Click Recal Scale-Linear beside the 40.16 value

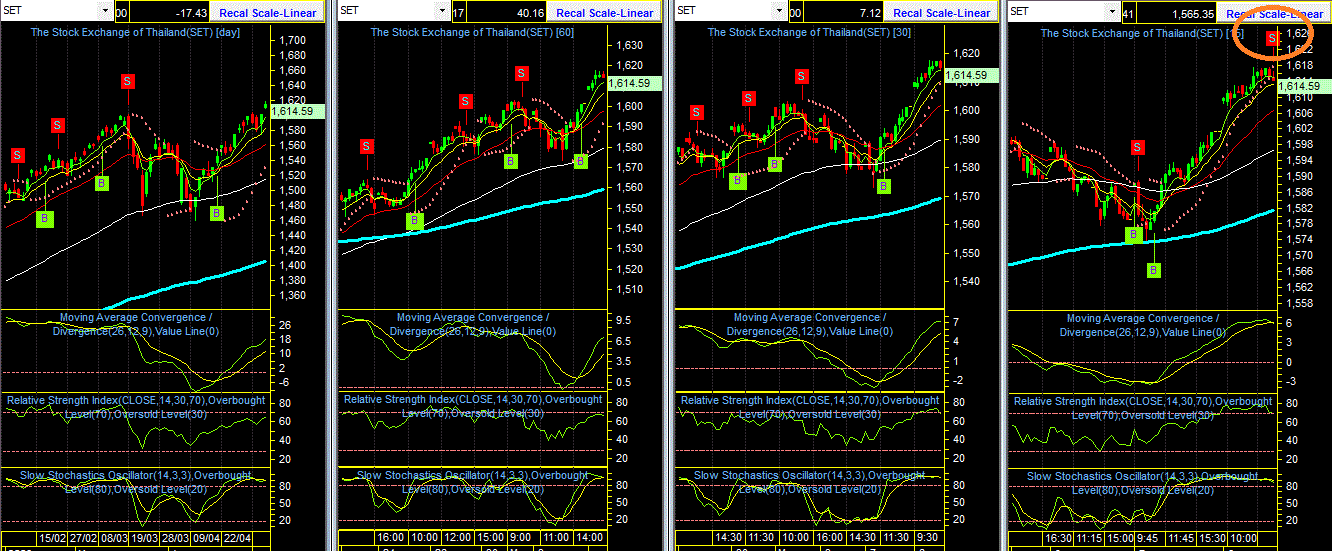click(605, 13)
